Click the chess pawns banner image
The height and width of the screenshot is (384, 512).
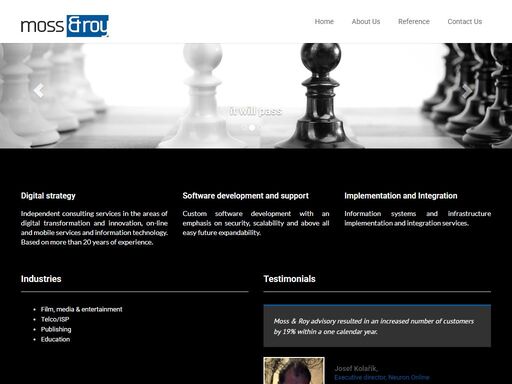pos(256,96)
